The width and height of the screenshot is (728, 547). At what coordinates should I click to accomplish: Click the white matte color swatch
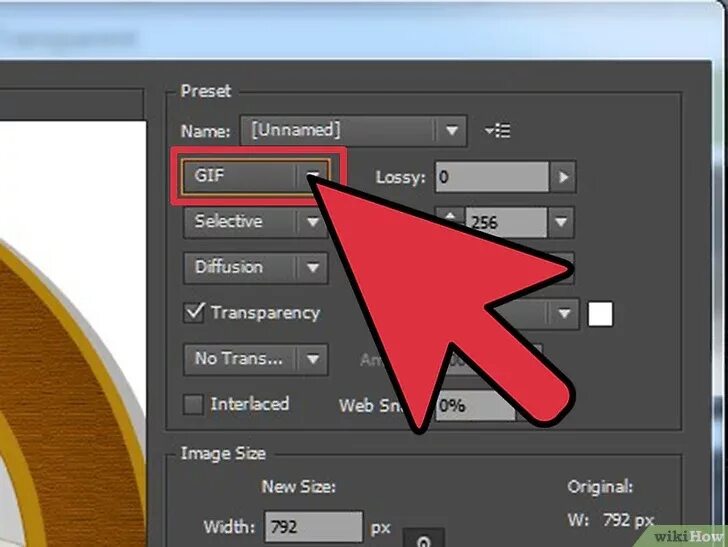(x=600, y=314)
